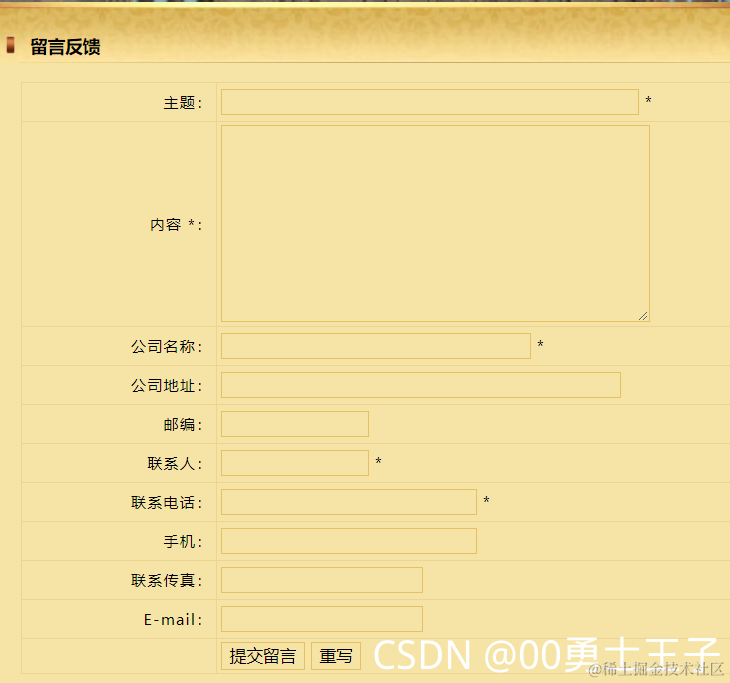Submit the form with 提交留言 button
Viewport: 730px width, 683px height.
263,656
